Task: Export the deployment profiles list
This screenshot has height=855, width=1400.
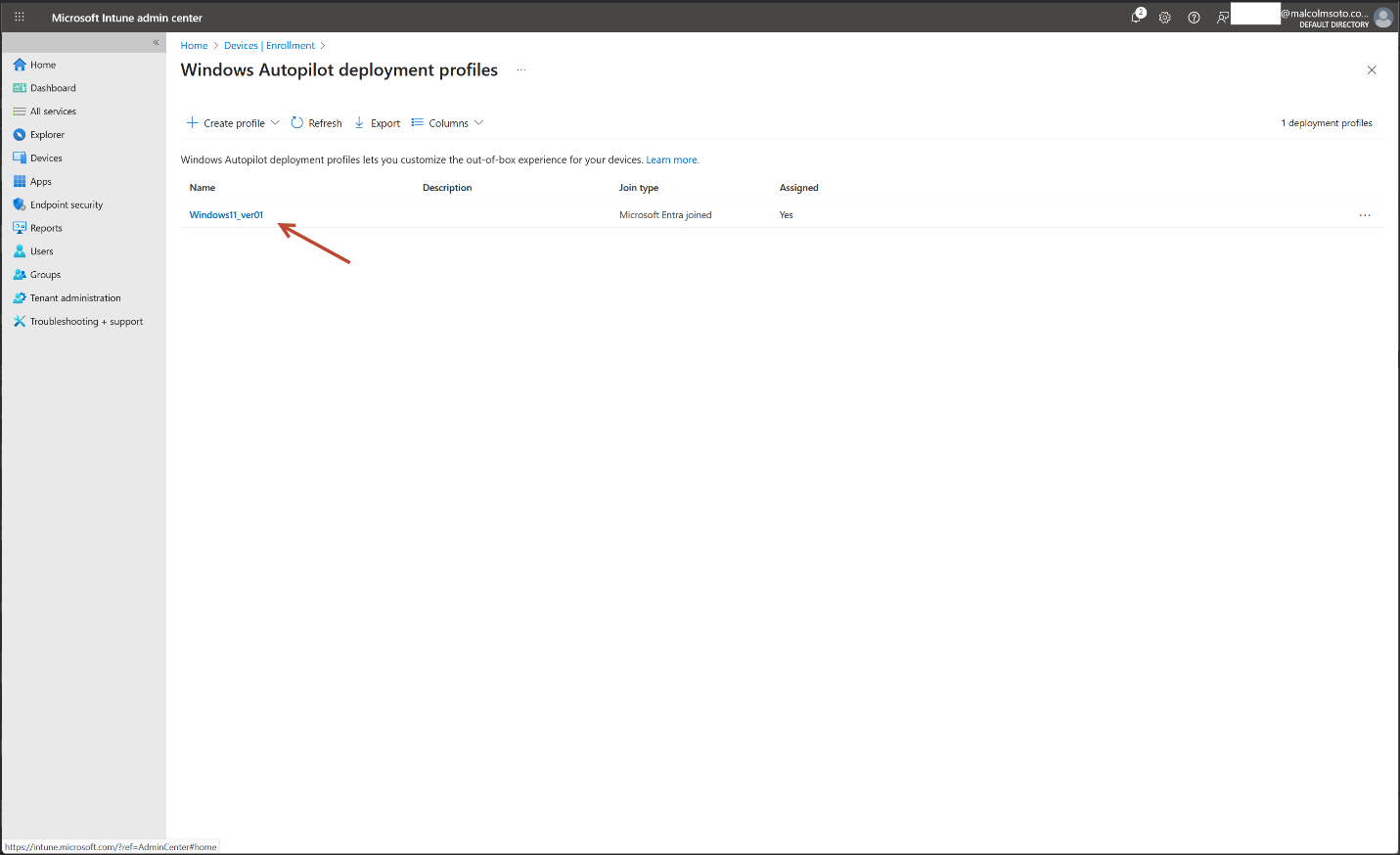Action: click(378, 123)
